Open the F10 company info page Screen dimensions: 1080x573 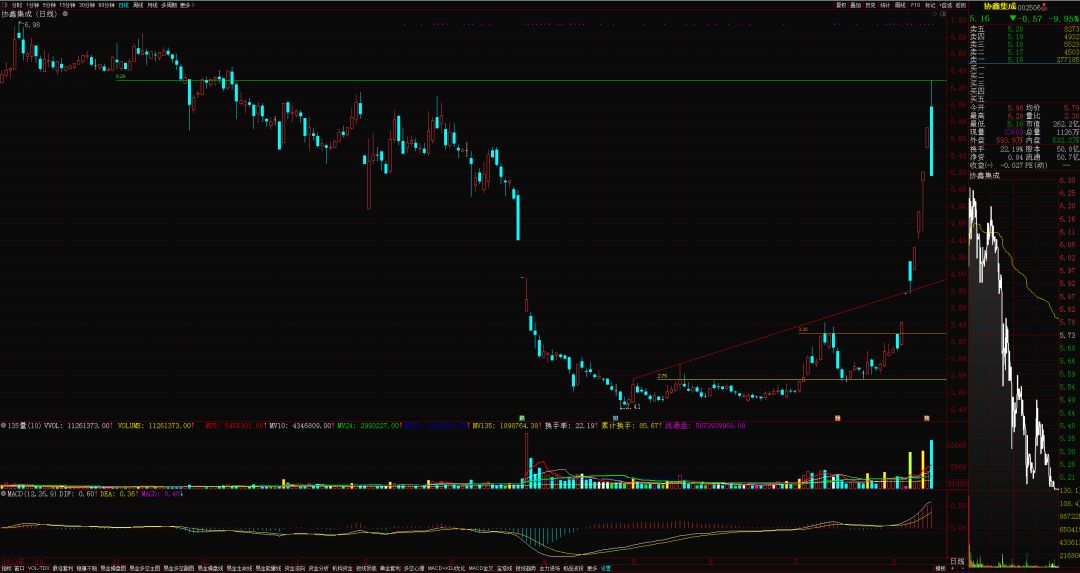(915, 5)
